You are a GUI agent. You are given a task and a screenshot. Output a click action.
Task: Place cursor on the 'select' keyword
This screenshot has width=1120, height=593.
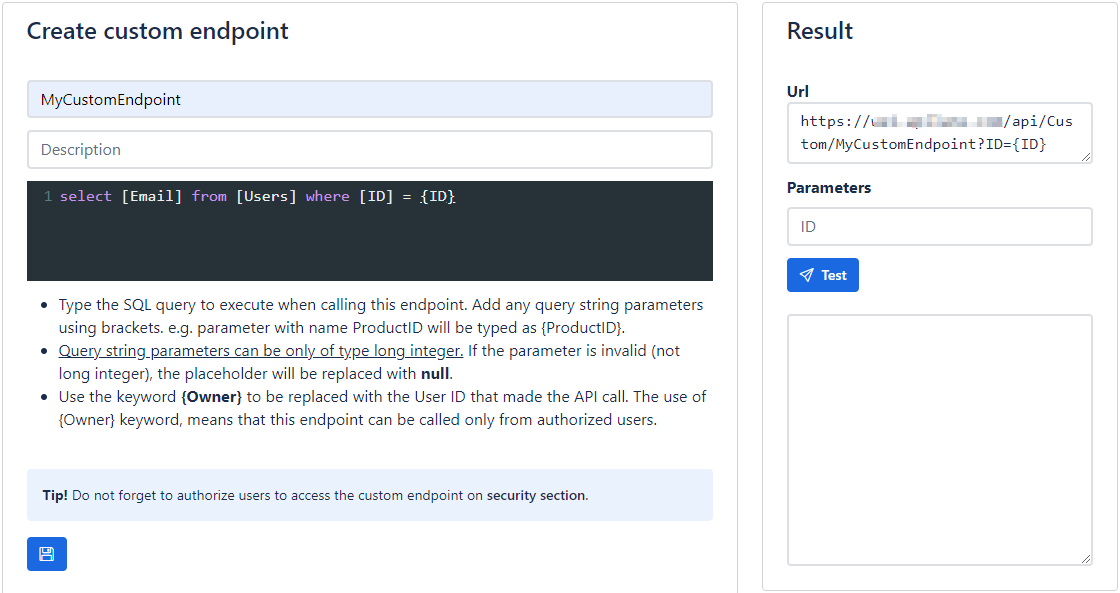point(86,197)
